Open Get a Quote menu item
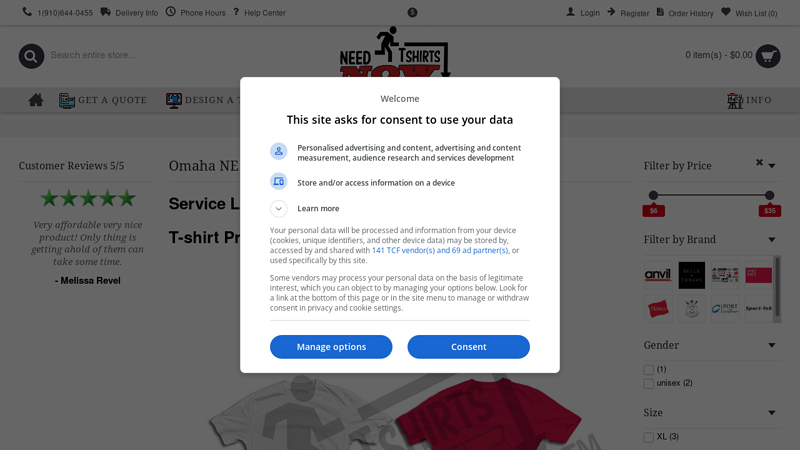The width and height of the screenshot is (800, 450). click(x=103, y=100)
